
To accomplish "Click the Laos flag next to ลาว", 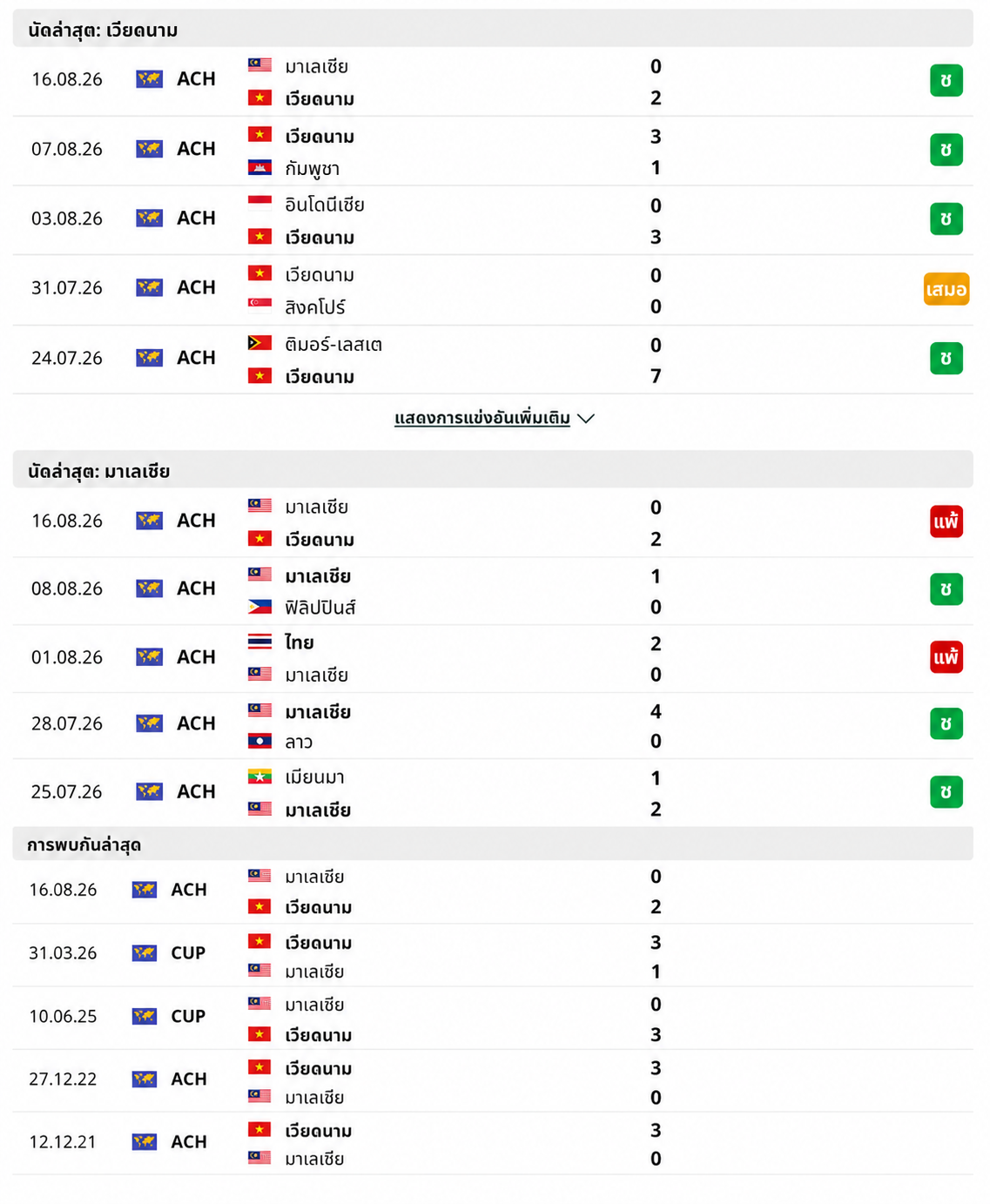I will tap(259, 741).
